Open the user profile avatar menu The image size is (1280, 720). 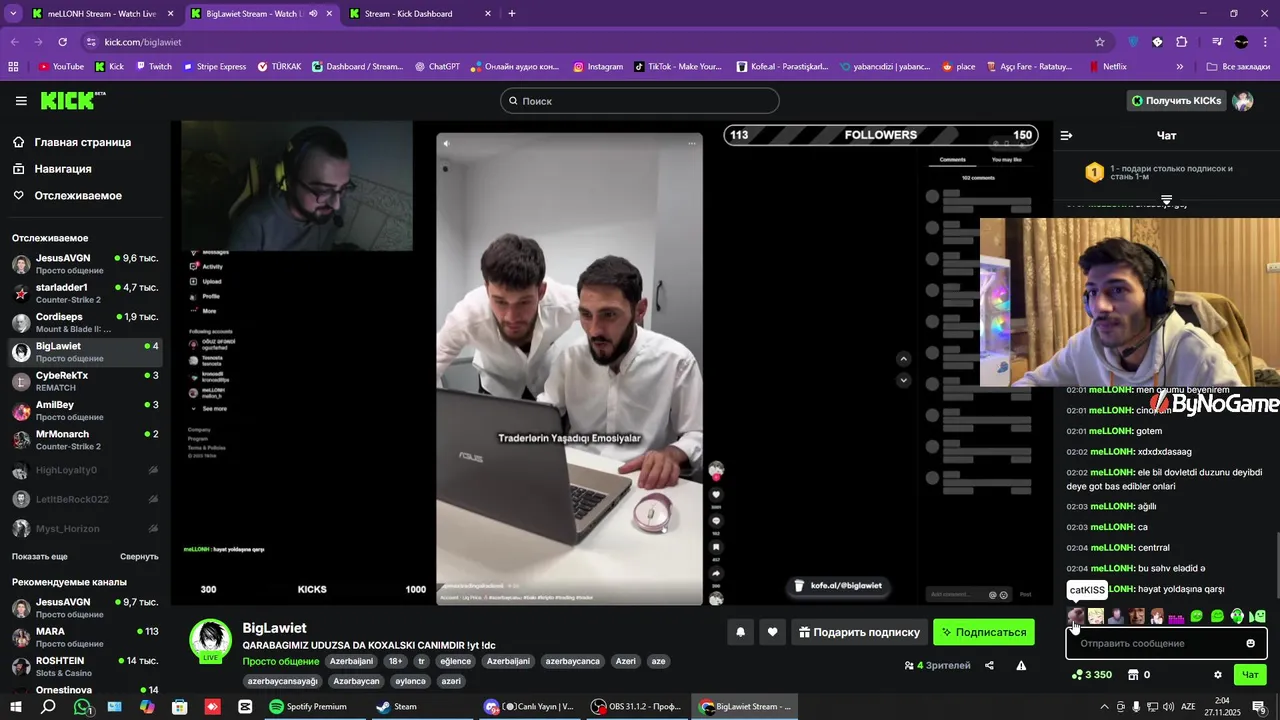1243,101
